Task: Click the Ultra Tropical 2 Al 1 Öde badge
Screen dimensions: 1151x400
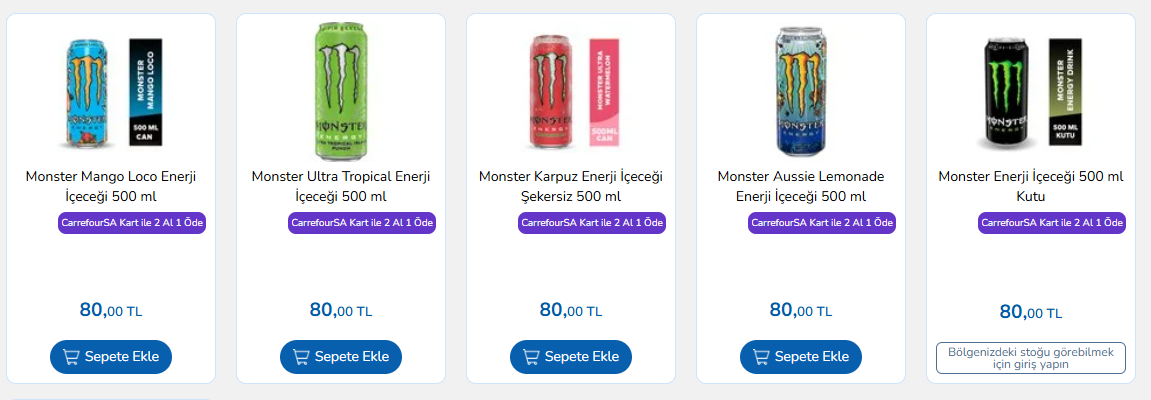Action: (x=362, y=222)
